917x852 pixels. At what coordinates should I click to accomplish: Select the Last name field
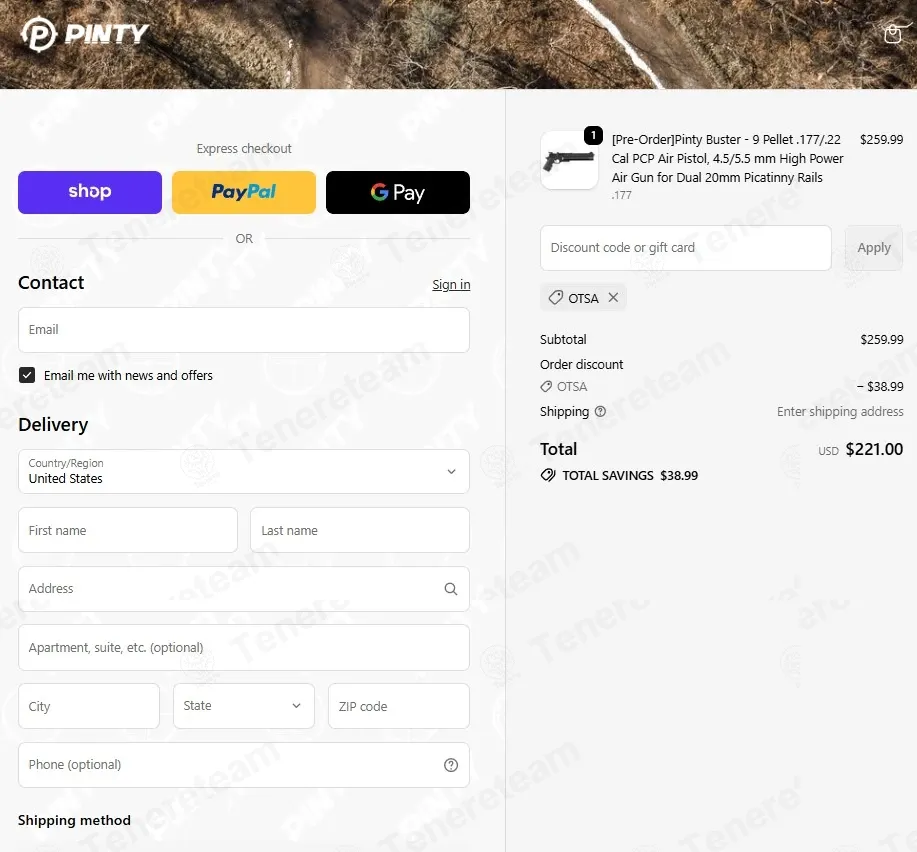tap(360, 530)
